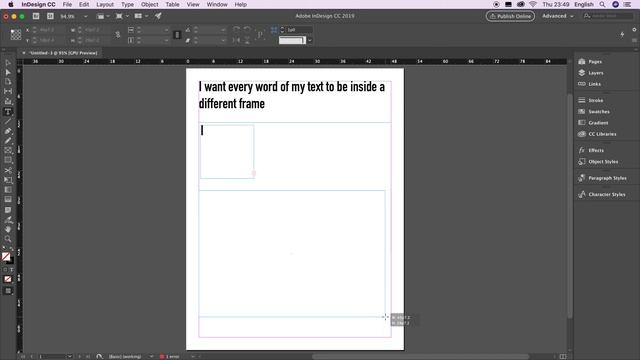Open the stroke style dropdown arrow

pyautogui.click(x=310, y=40)
